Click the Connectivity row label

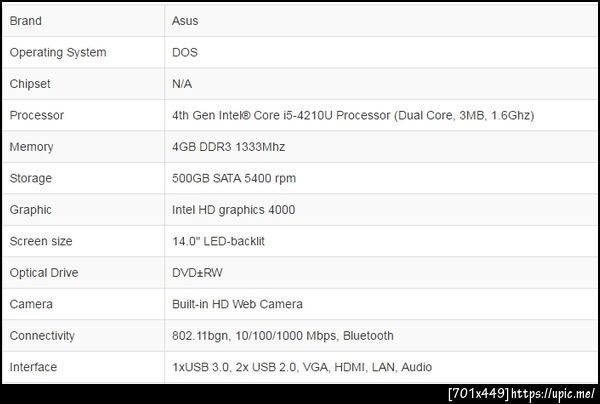click(42, 336)
